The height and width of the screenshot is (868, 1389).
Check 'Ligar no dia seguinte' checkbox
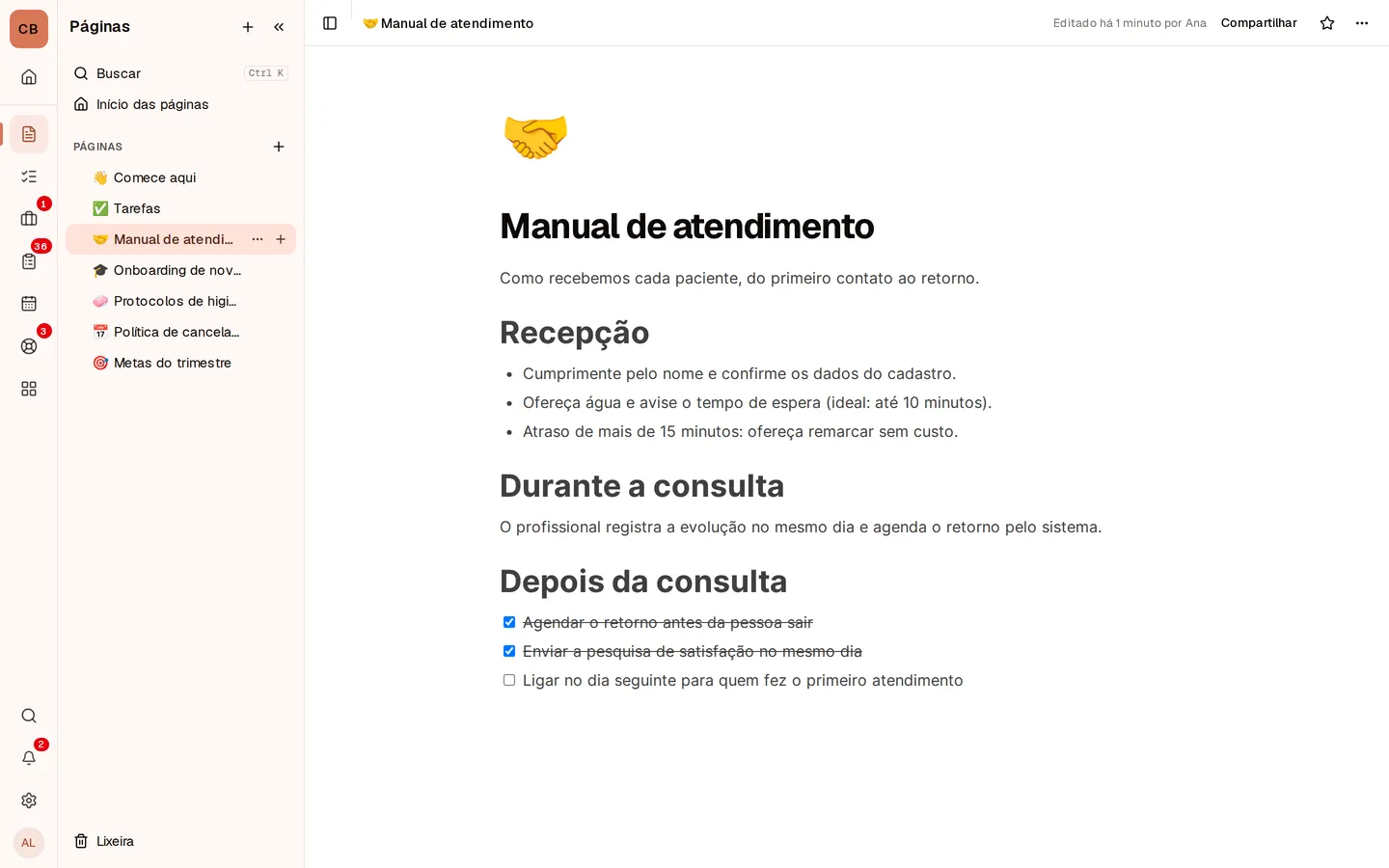(x=509, y=680)
